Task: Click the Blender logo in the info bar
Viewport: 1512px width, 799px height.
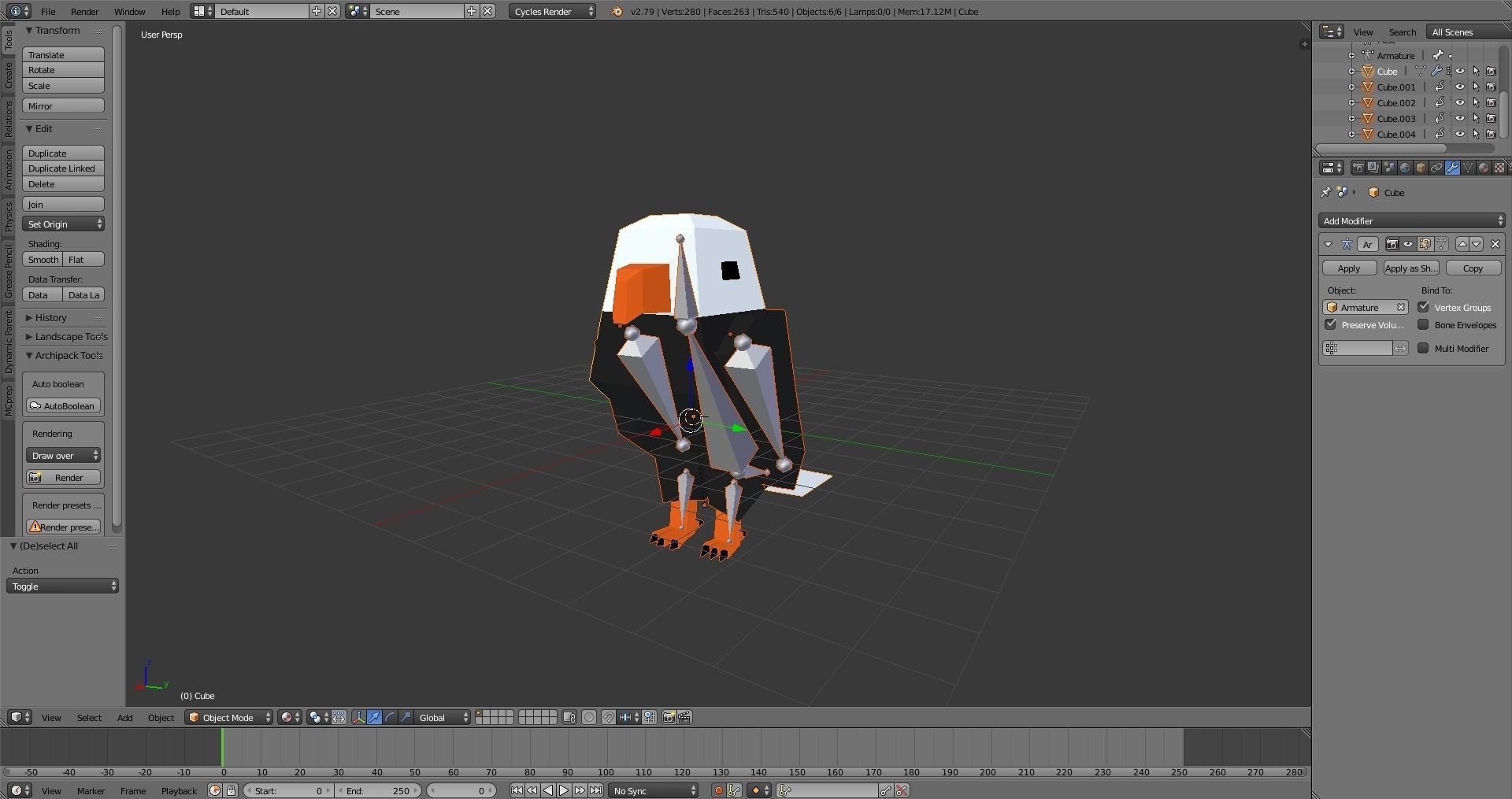Action: click(x=617, y=11)
